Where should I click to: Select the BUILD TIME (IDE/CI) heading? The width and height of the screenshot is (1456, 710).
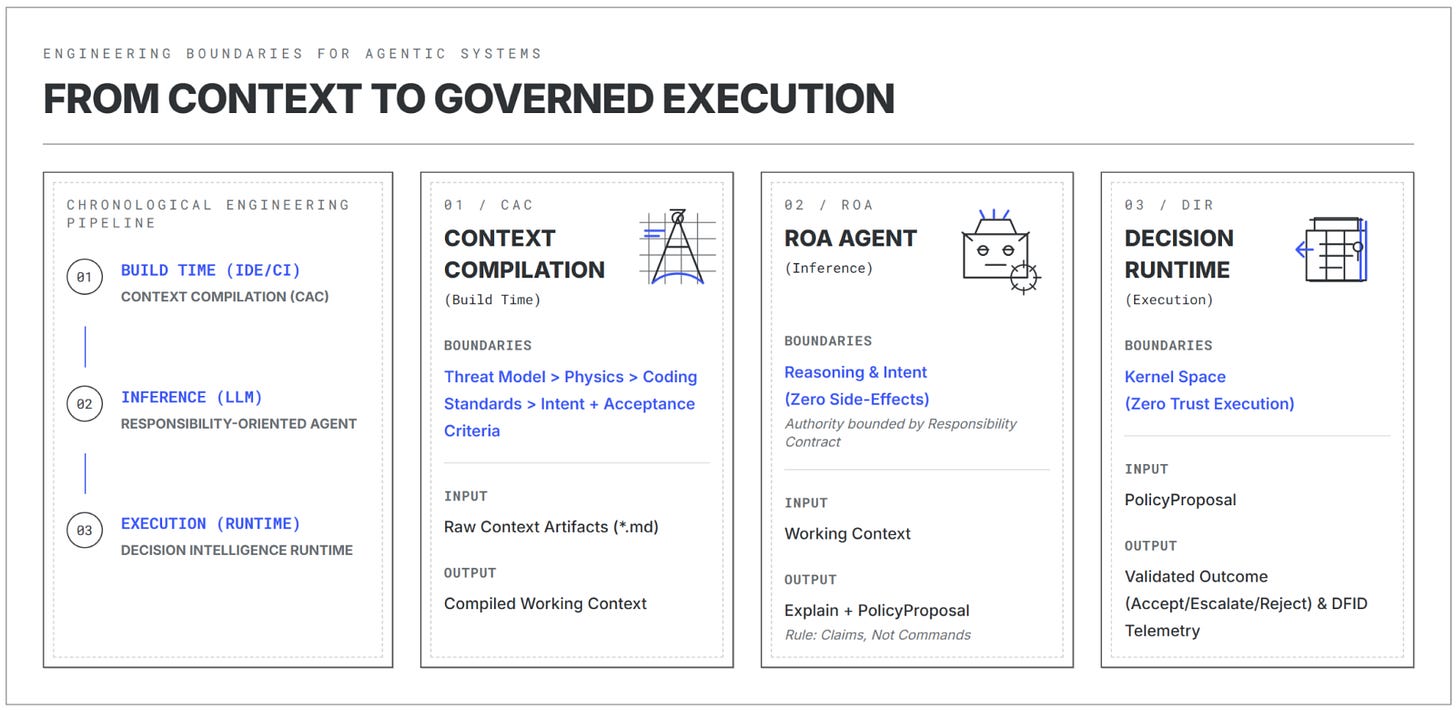[x=210, y=270]
